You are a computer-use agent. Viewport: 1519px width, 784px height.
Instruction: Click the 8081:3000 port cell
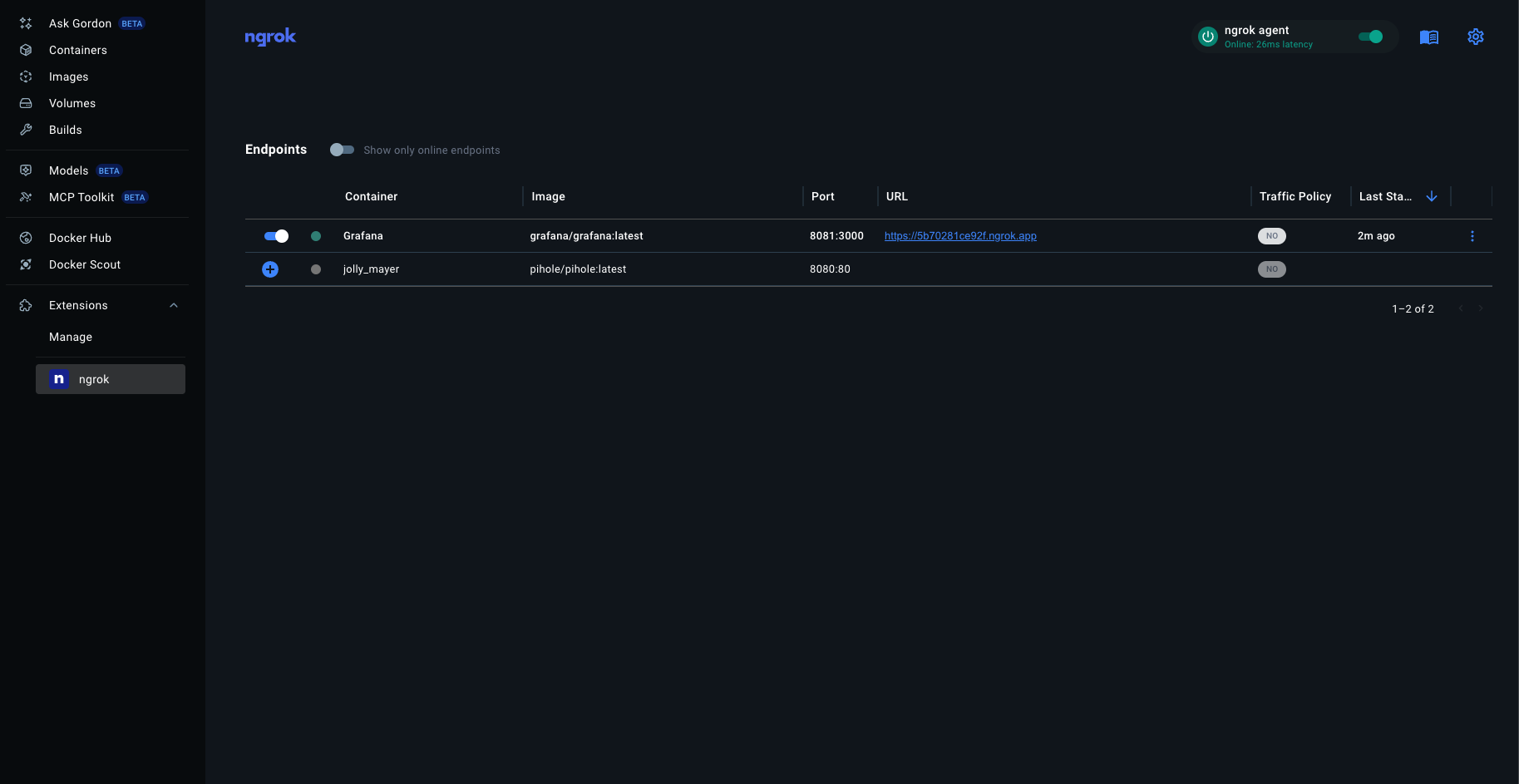pos(836,236)
